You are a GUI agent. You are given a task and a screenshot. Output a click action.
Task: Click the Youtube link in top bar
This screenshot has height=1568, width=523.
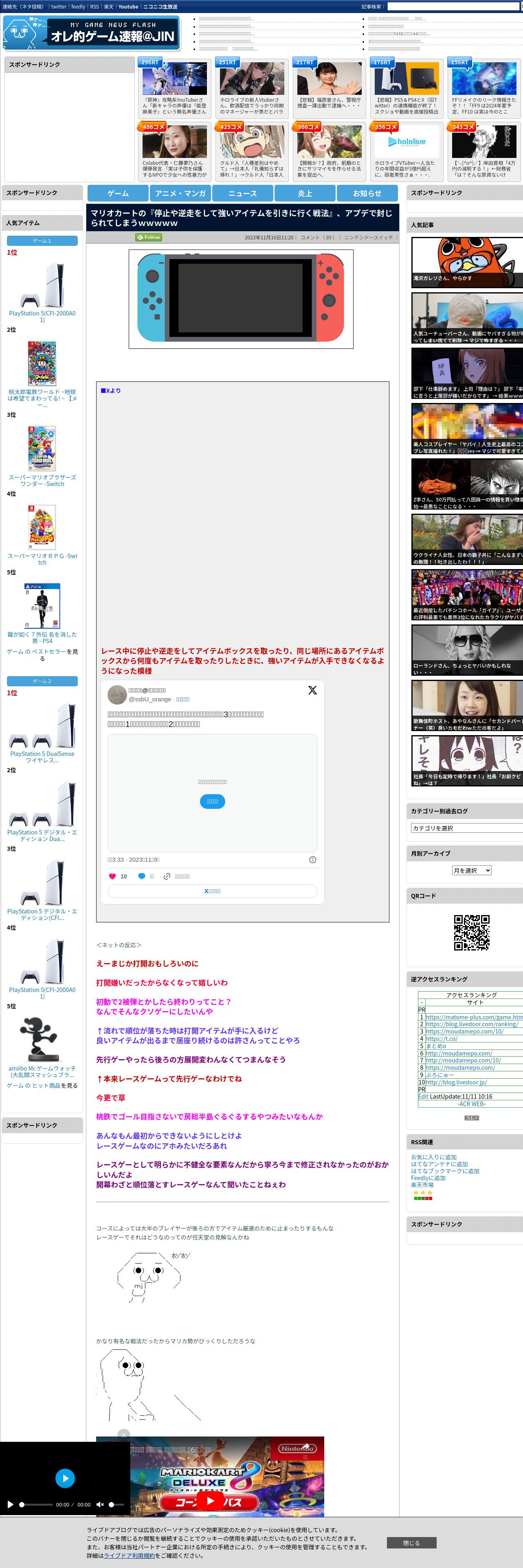point(128,7)
